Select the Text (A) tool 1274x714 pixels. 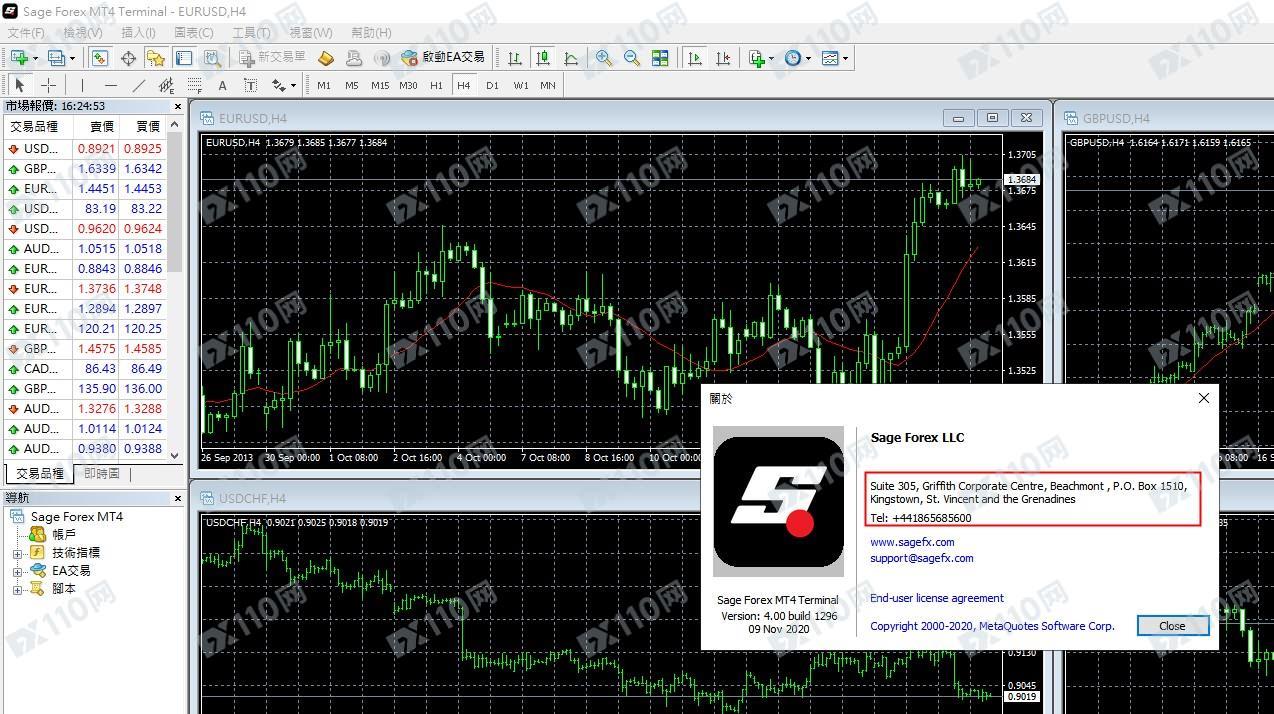[x=222, y=85]
